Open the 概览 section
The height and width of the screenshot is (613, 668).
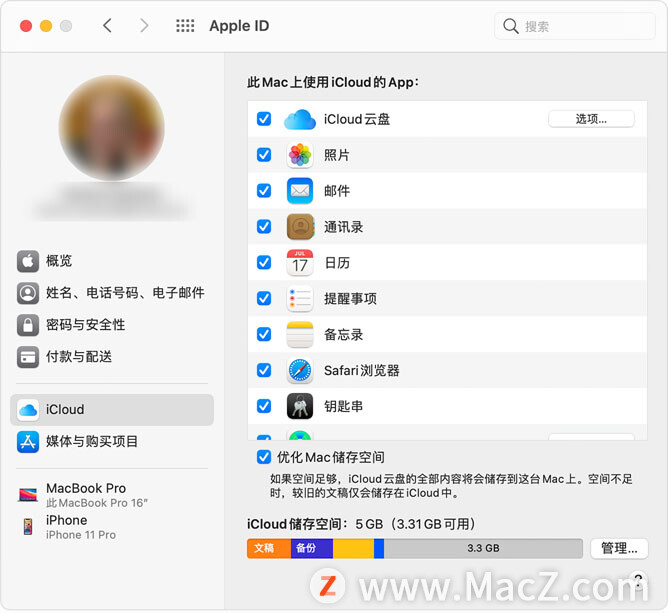(x=112, y=261)
